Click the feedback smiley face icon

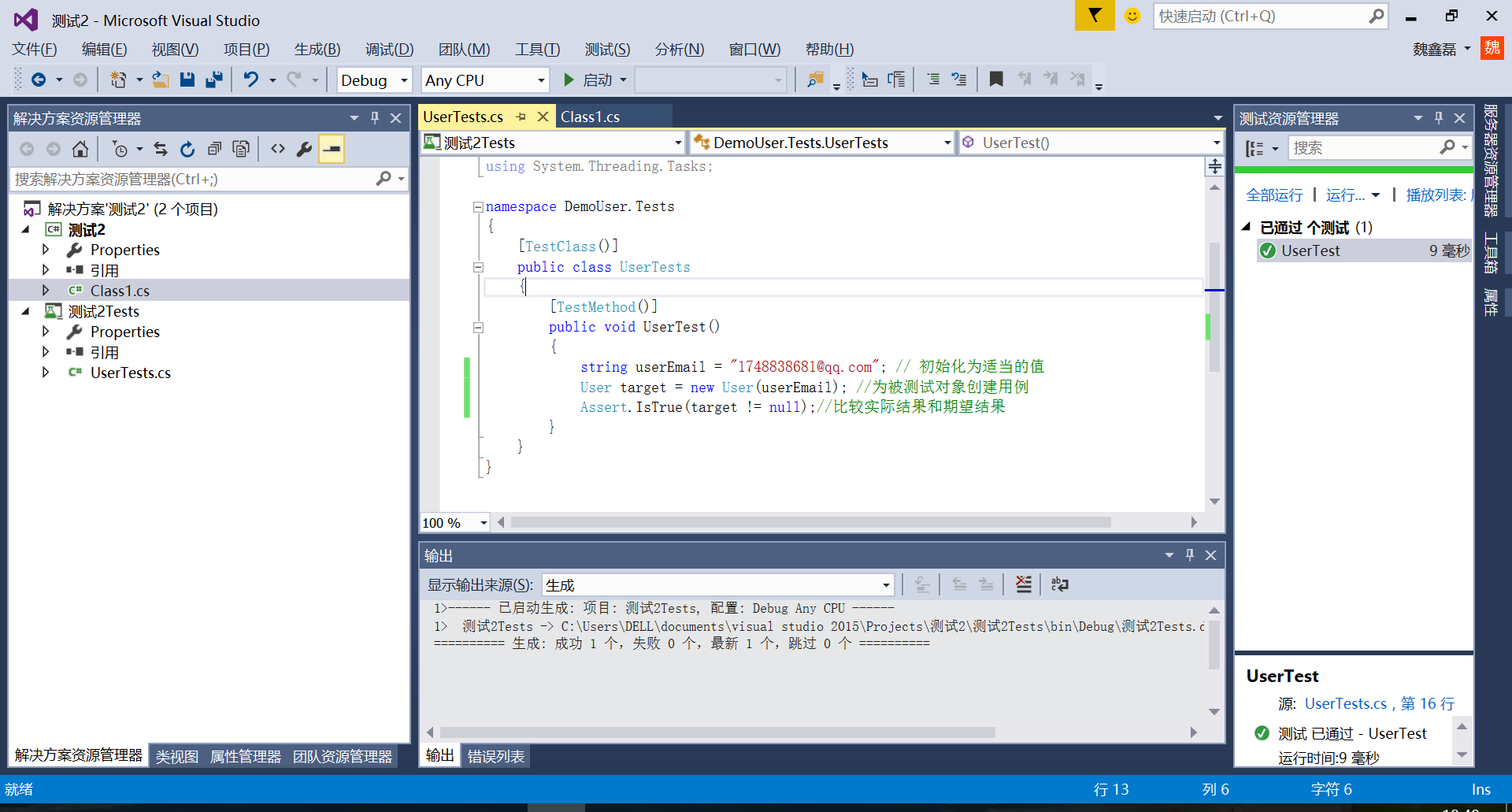click(1132, 16)
